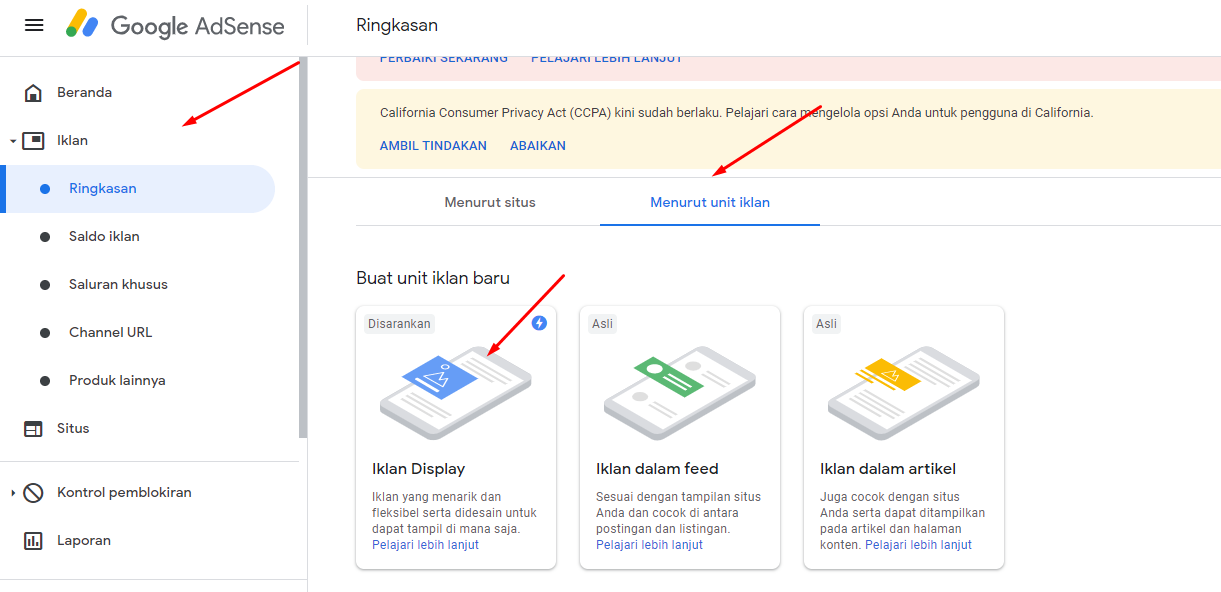This screenshot has width=1221, height=592.
Task: Open Saldo iklan in sidebar
Action: point(104,237)
